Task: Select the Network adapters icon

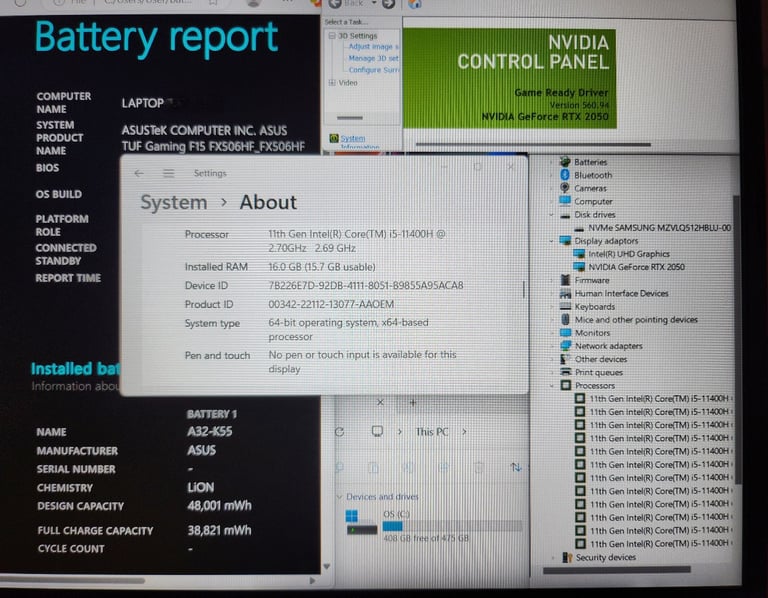Action: 565,345
